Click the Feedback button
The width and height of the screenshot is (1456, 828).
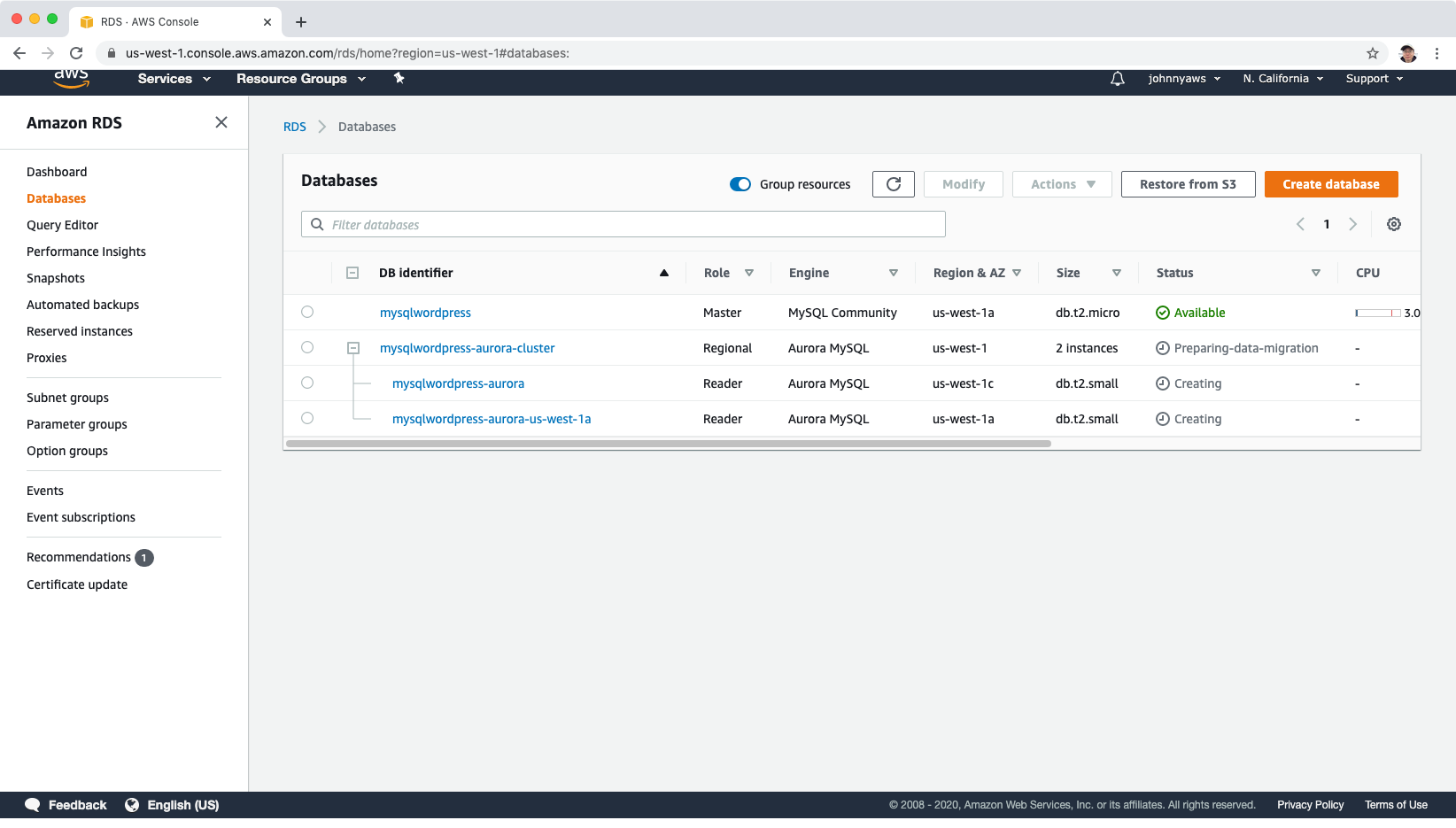(x=77, y=805)
